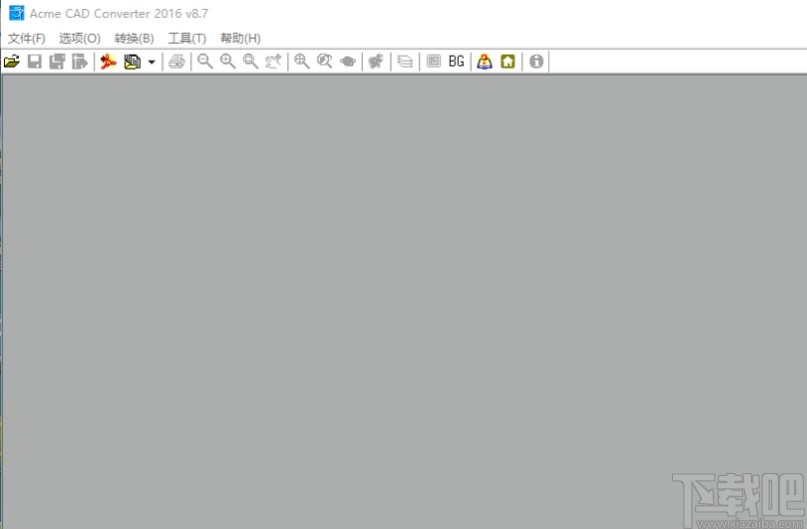Viewport: 807px width, 529px height.
Task: Click the register user icon
Action: pos(484,62)
